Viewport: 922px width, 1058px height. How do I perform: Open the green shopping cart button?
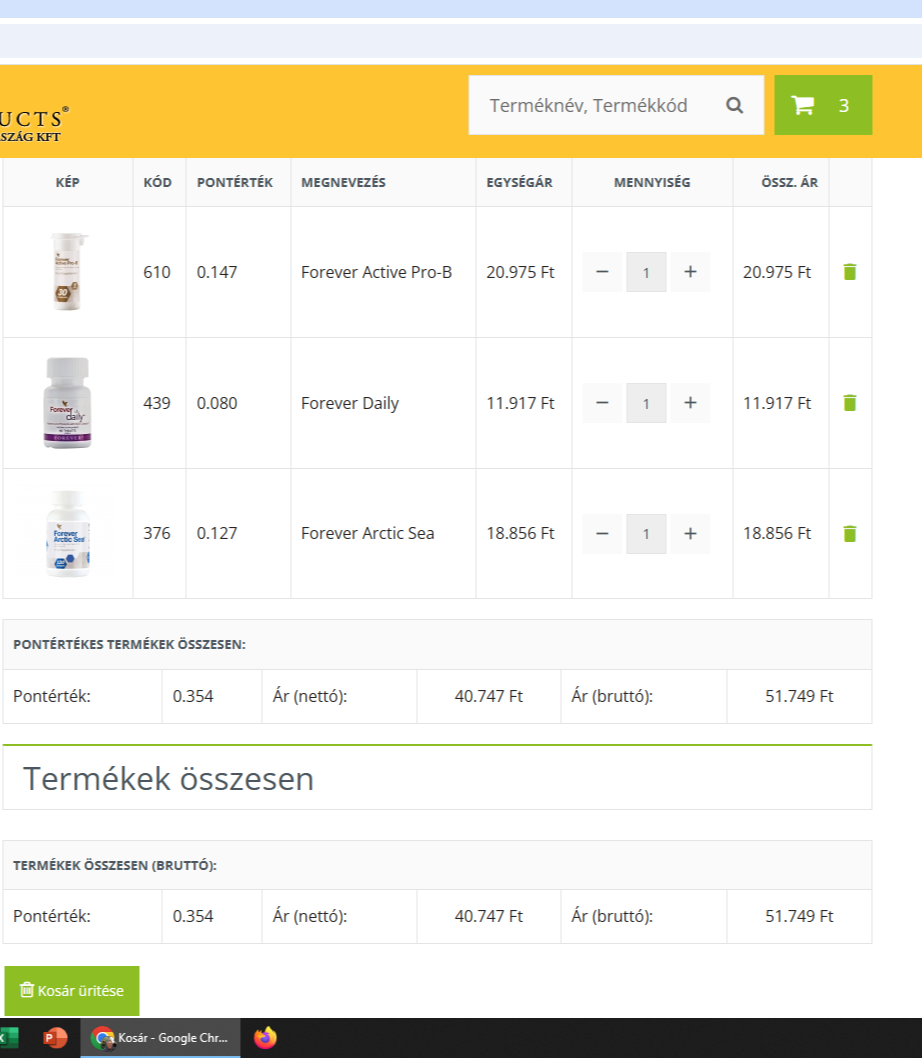[822, 105]
